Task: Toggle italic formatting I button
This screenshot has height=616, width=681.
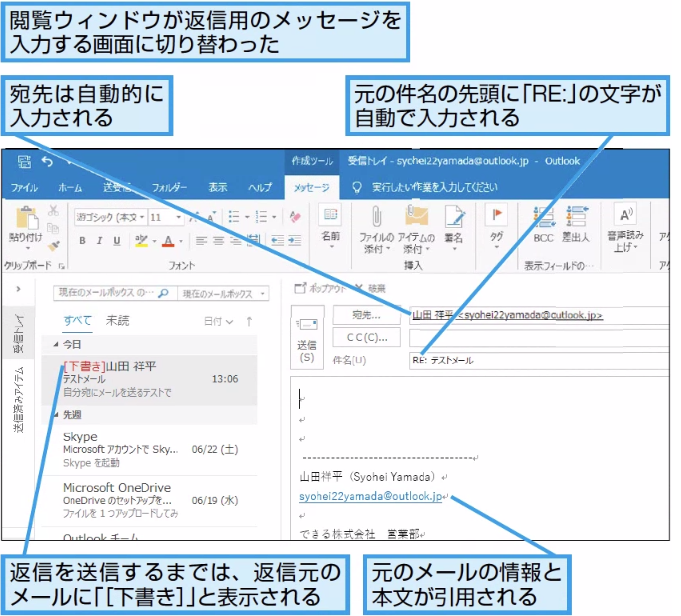Action: click(99, 241)
